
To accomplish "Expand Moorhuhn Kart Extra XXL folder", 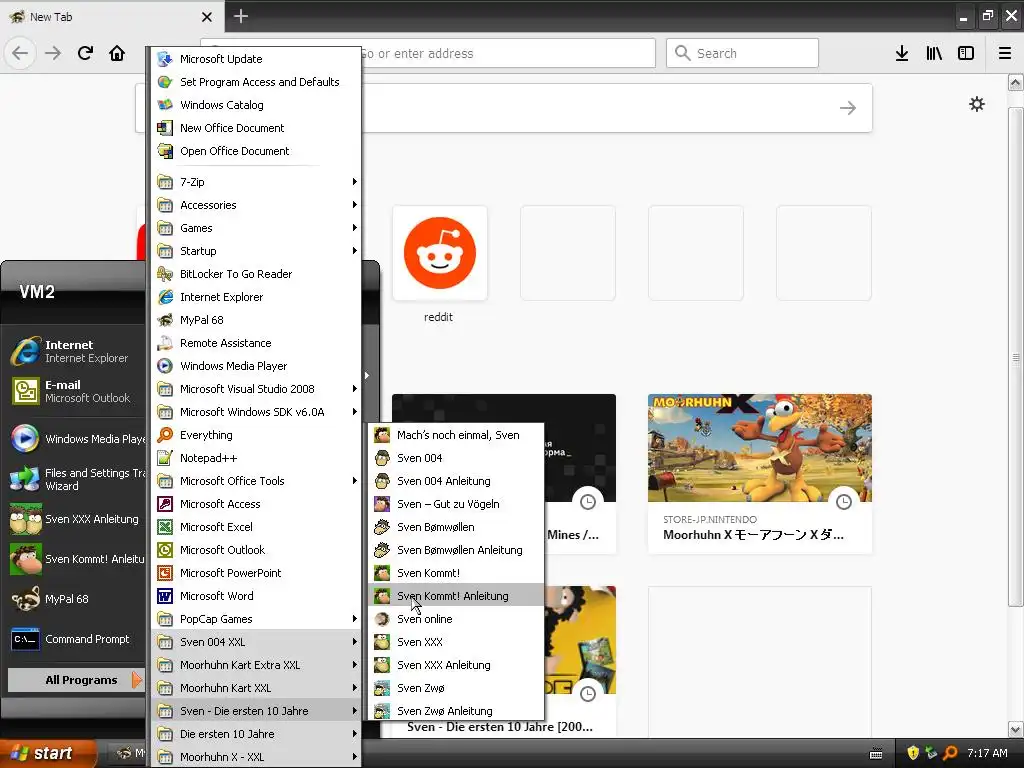I will tap(256, 665).
